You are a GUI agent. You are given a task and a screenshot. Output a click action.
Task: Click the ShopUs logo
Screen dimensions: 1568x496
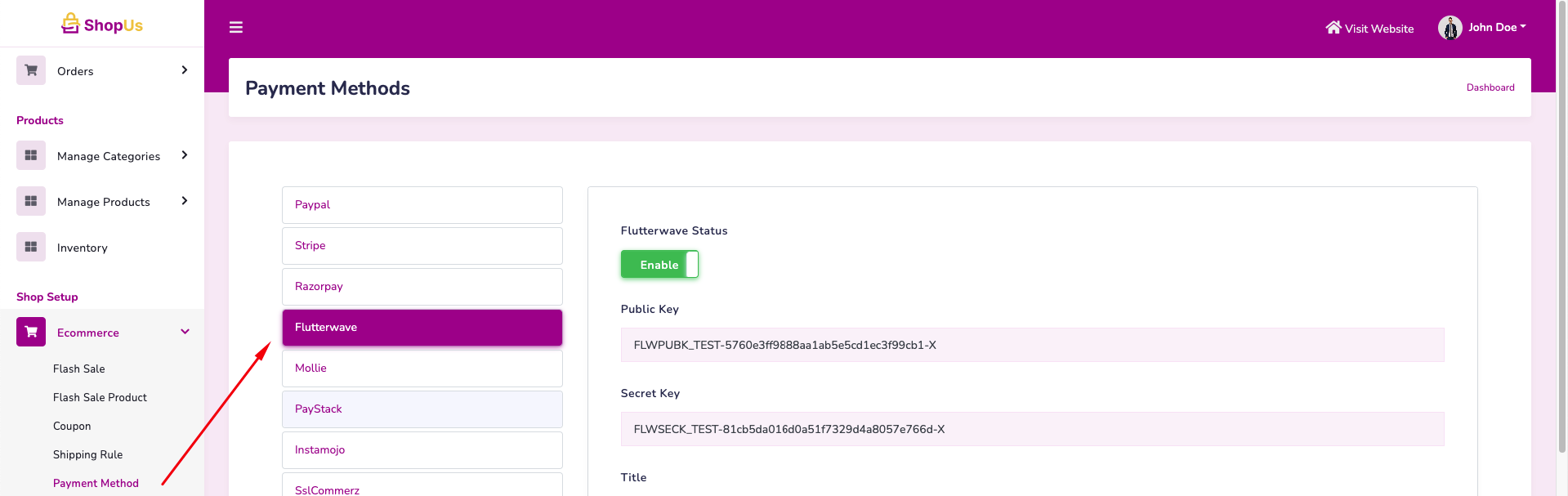tap(102, 25)
